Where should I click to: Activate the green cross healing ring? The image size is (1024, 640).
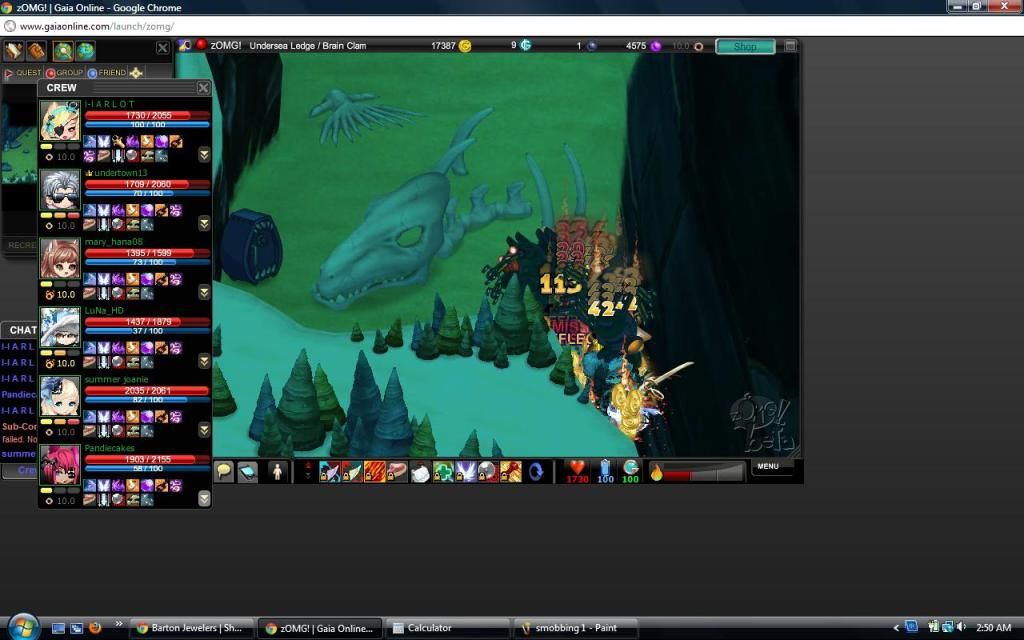pos(443,472)
